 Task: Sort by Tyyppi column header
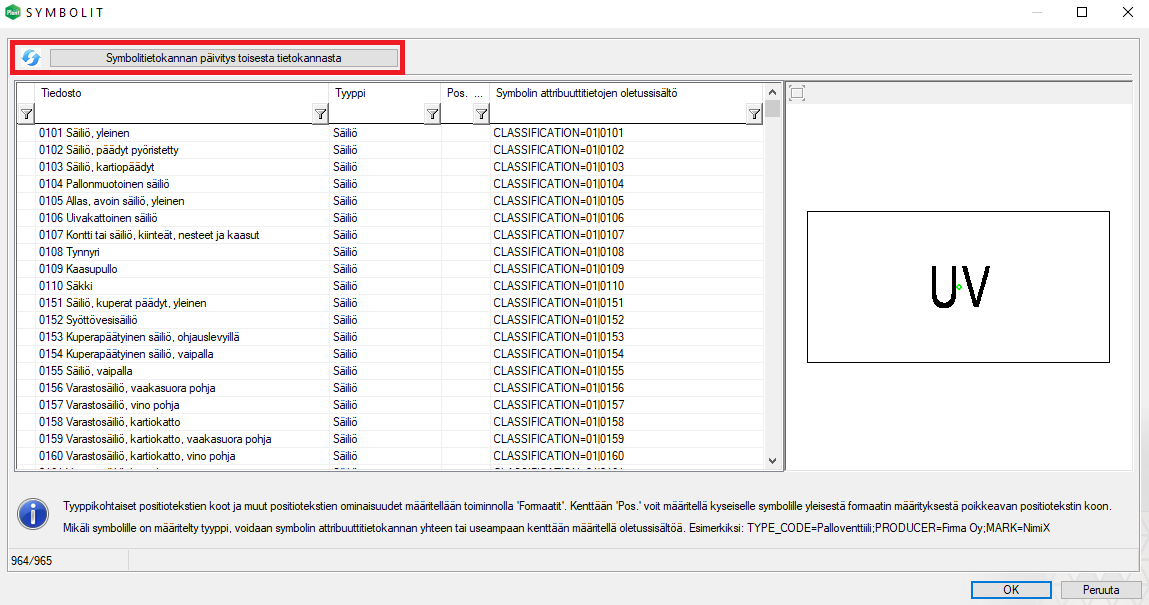pyautogui.click(x=384, y=93)
